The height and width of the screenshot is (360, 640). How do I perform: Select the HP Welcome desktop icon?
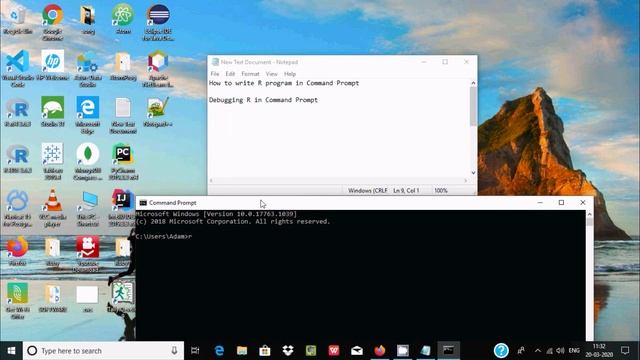pyautogui.click(x=53, y=65)
